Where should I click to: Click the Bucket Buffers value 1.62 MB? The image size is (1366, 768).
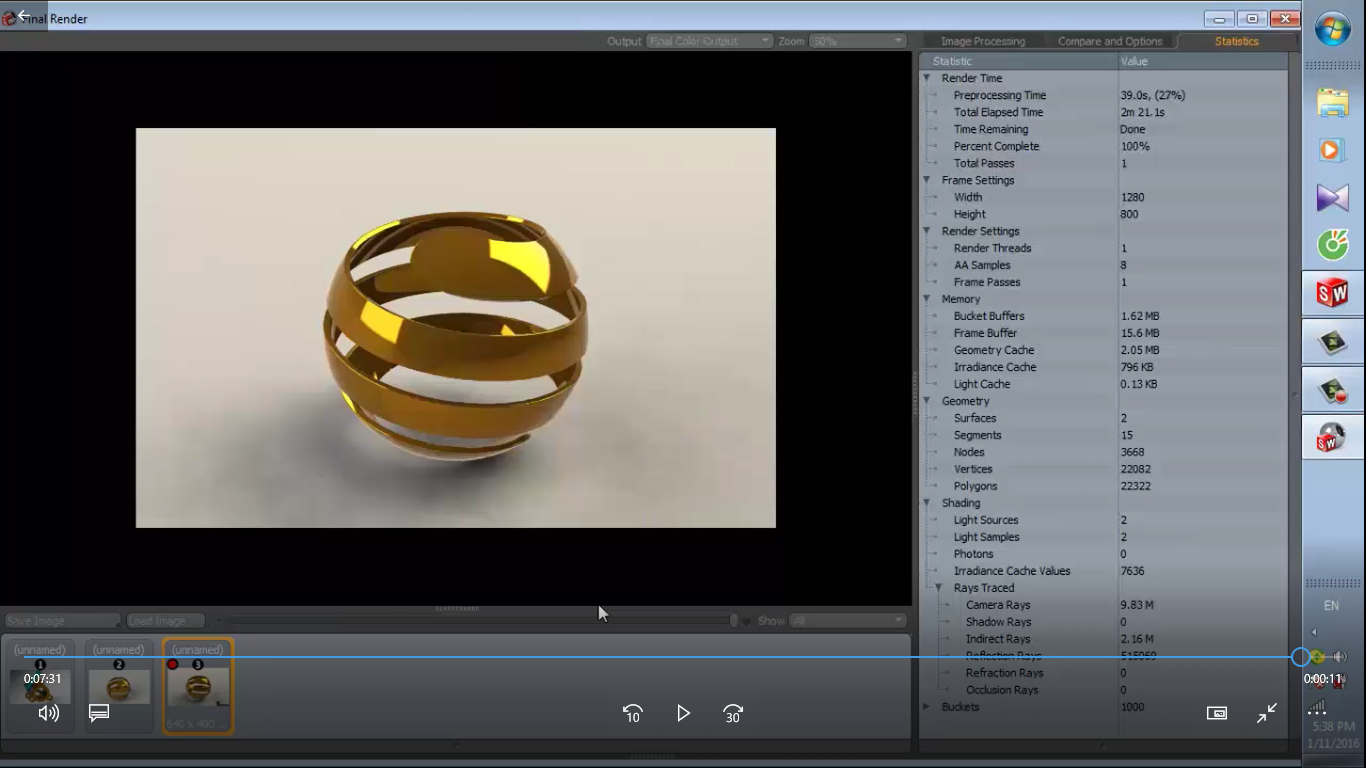pyautogui.click(x=1140, y=316)
